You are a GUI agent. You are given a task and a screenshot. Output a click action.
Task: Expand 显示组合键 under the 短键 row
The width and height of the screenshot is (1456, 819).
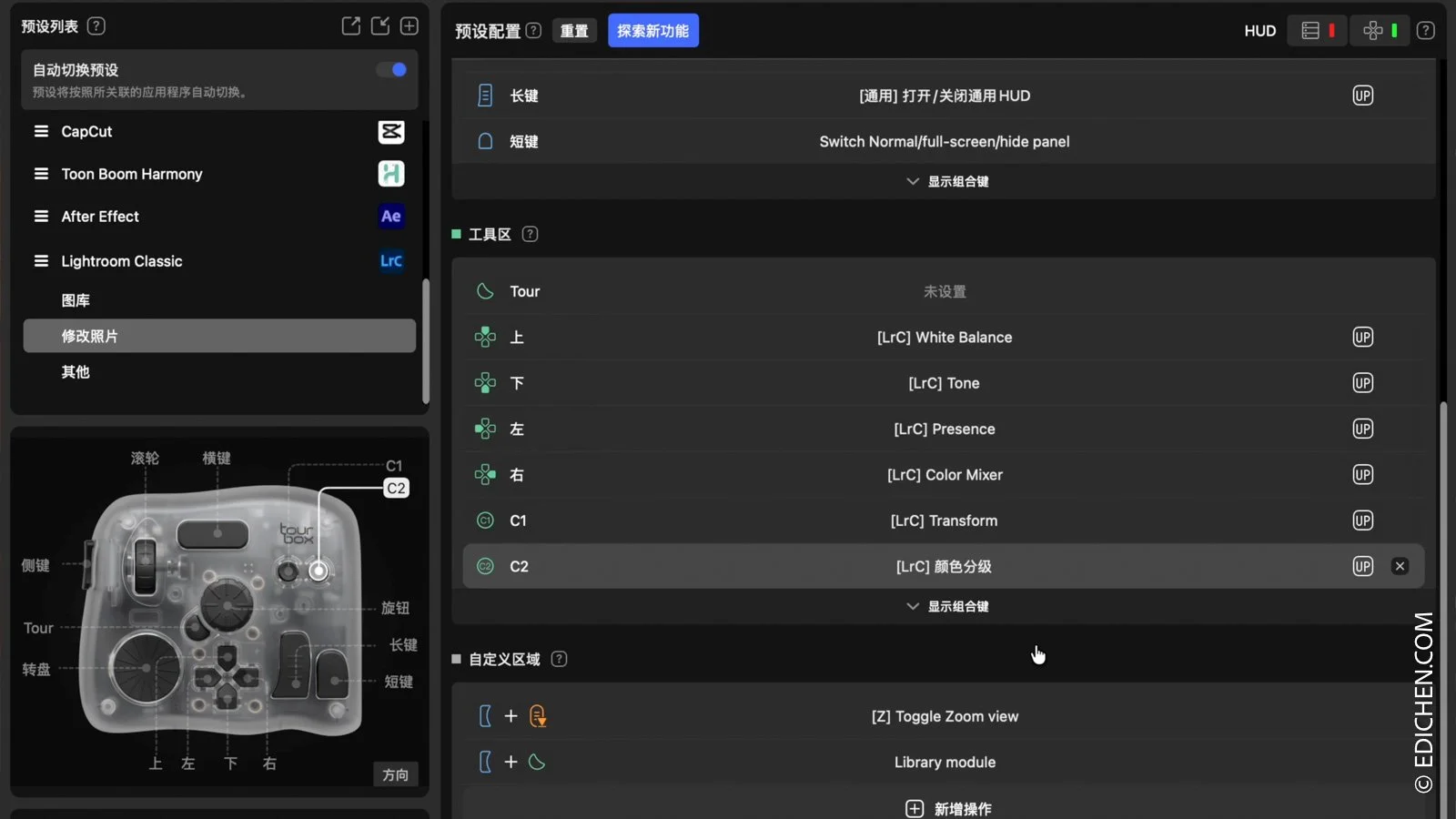(x=947, y=181)
